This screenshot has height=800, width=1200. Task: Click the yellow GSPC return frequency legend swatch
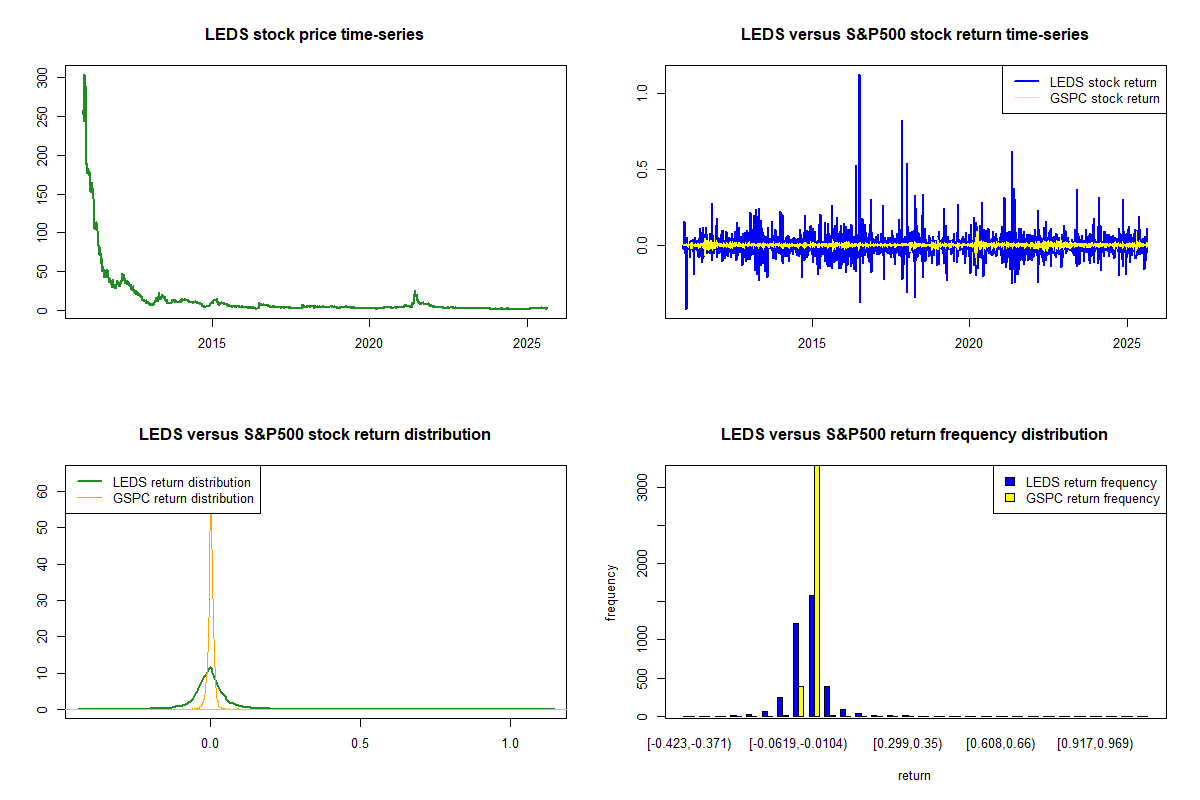[1013, 498]
